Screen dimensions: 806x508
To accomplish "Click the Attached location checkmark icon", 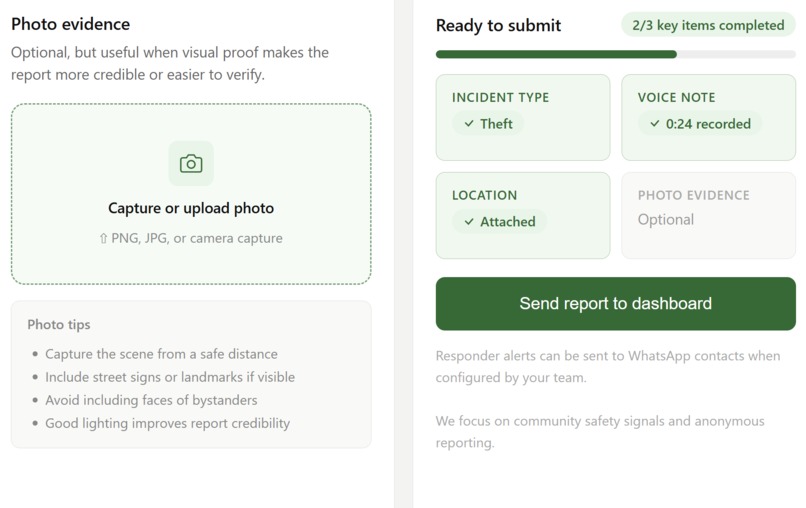I will pyautogui.click(x=469, y=222).
